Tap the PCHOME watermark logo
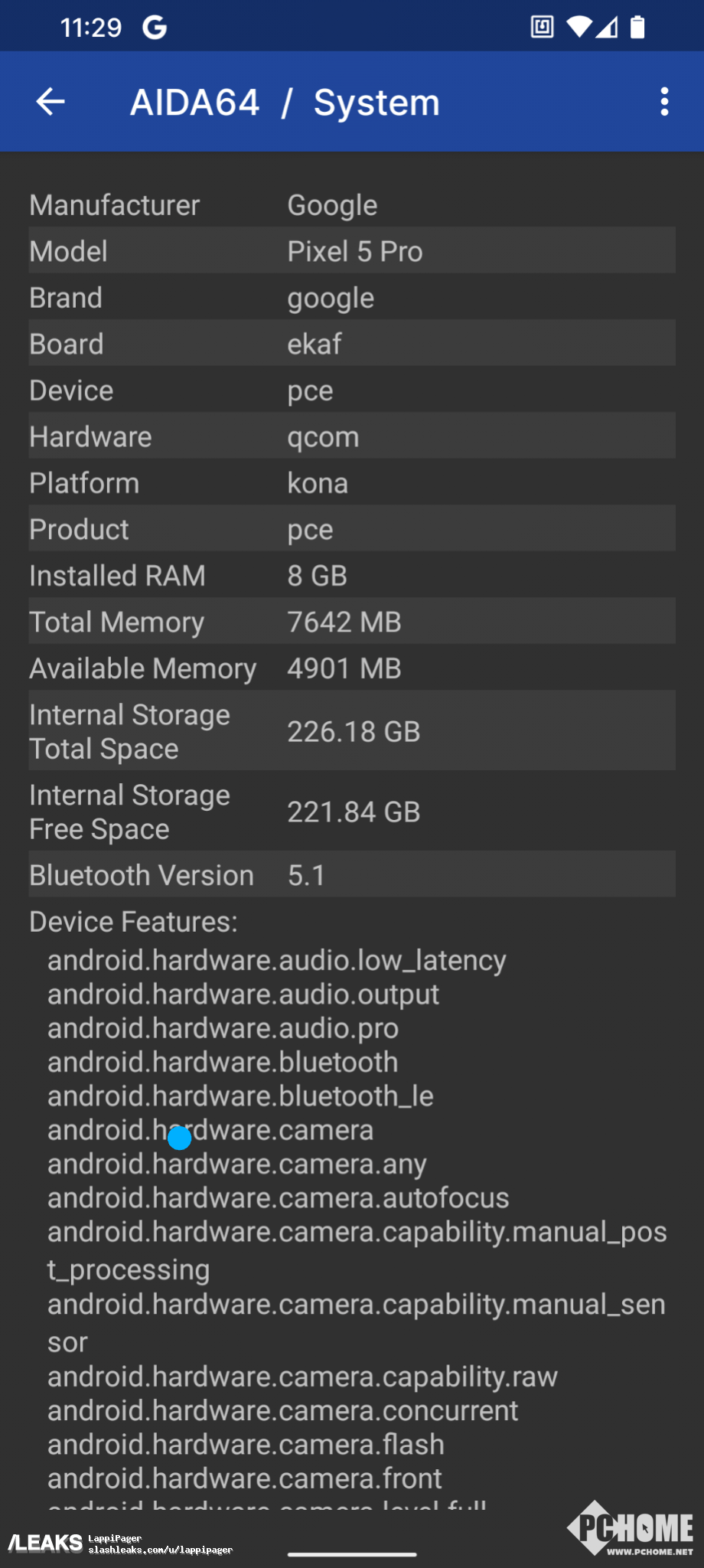Viewport: 704px width, 1568px height. [x=631, y=1527]
